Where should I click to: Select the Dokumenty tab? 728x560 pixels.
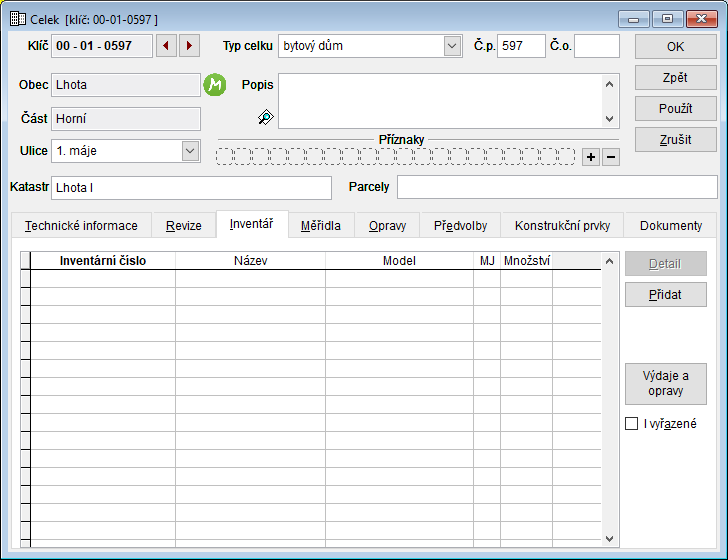670,226
